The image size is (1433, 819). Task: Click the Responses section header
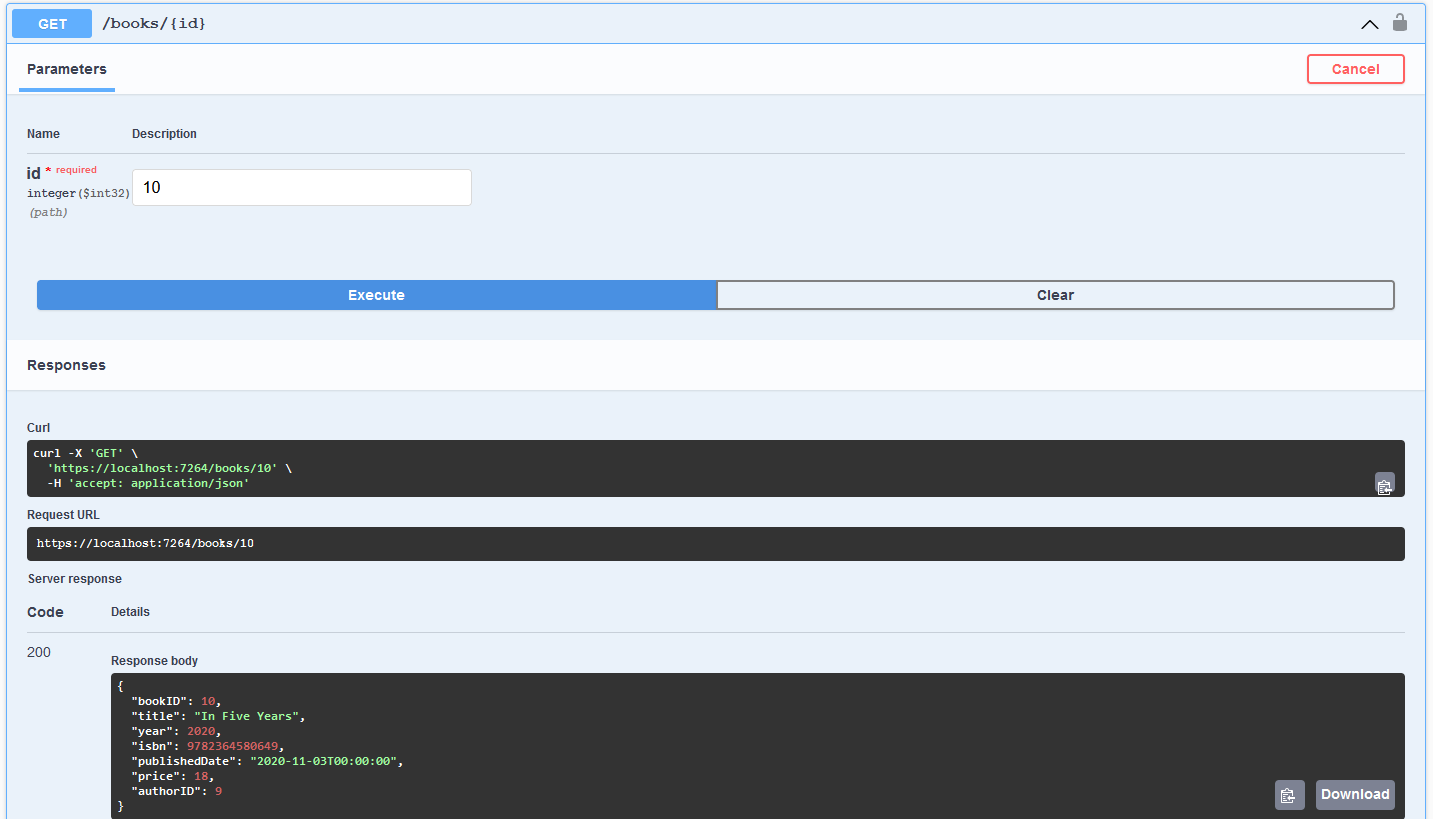pyautogui.click(x=66, y=365)
